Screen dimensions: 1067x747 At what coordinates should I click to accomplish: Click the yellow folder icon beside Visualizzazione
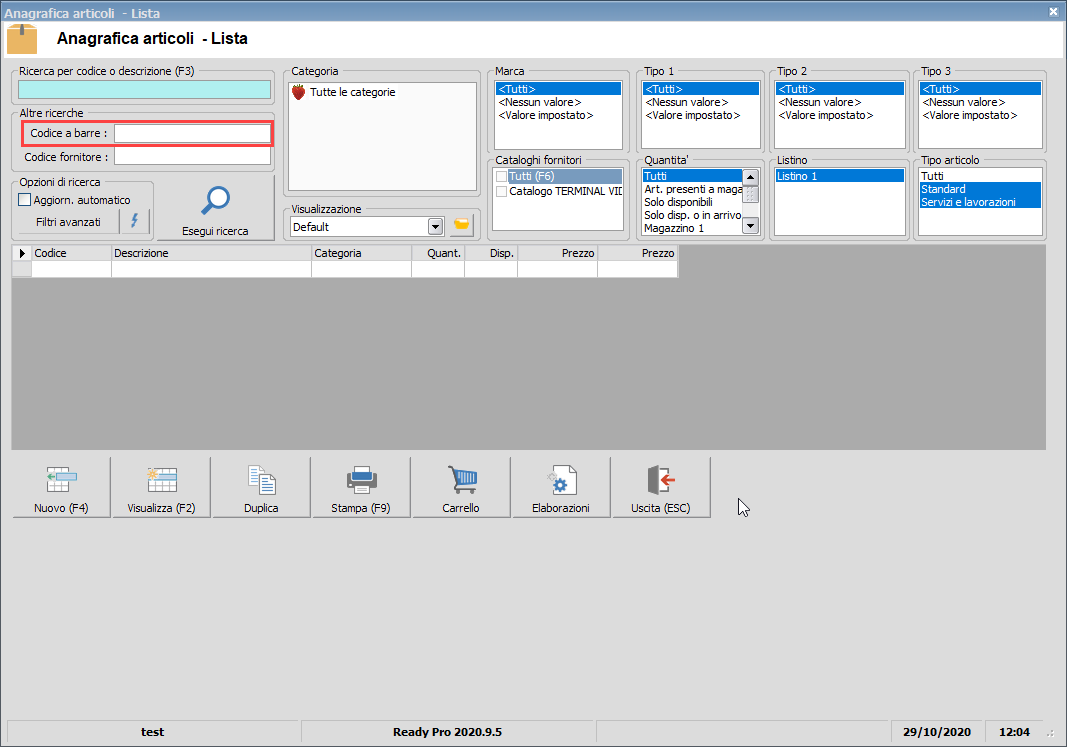(461, 226)
